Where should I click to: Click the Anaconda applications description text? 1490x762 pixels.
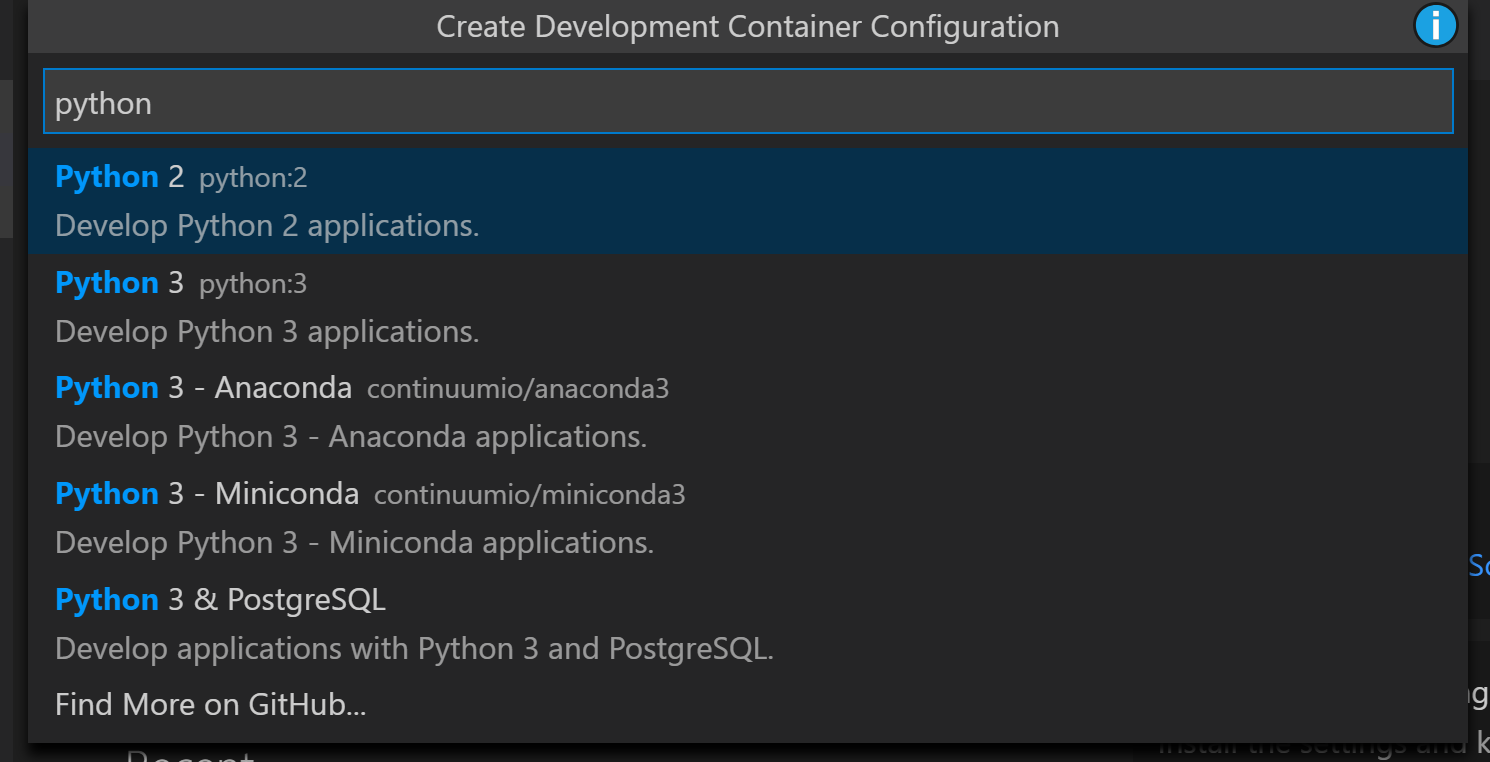click(351, 438)
